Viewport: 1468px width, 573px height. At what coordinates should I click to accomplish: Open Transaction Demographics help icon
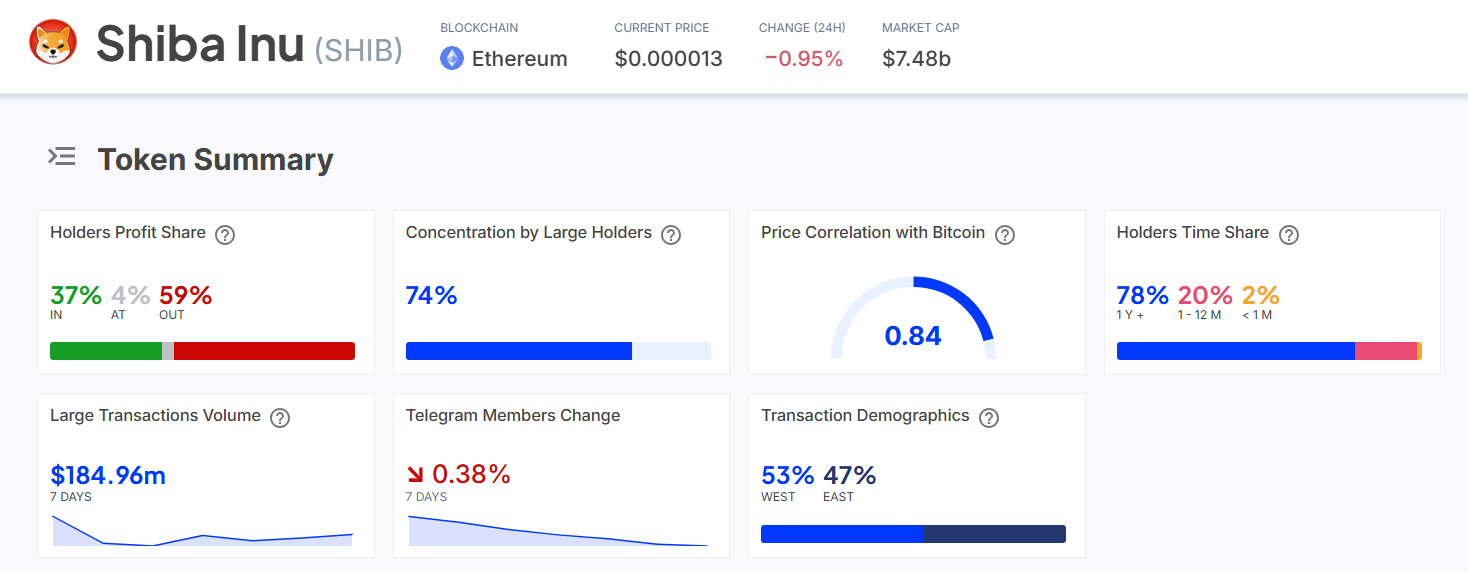click(989, 418)
